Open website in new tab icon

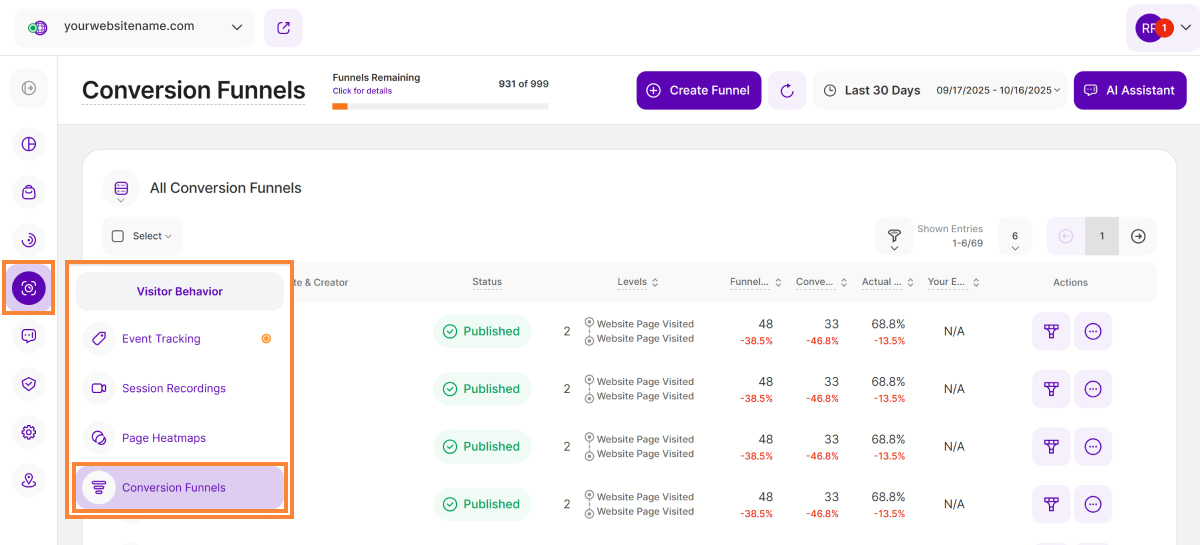[x=283, y=28]
